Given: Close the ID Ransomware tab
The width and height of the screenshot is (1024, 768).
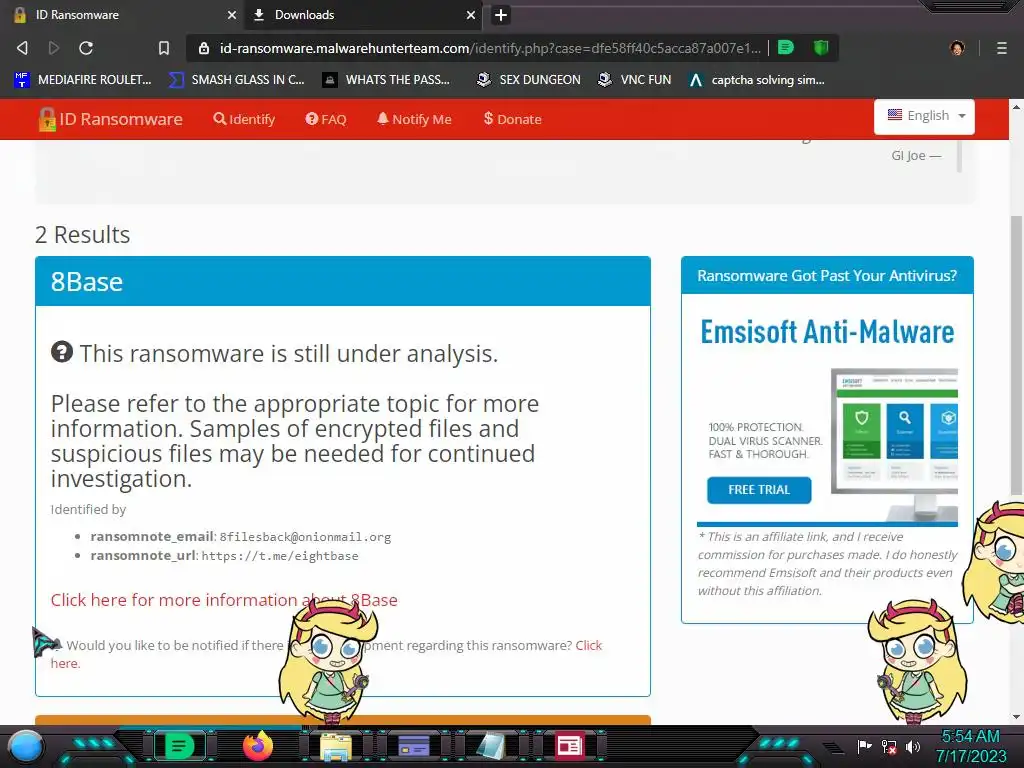Looking at the screenshot, I should click(231, 15).
